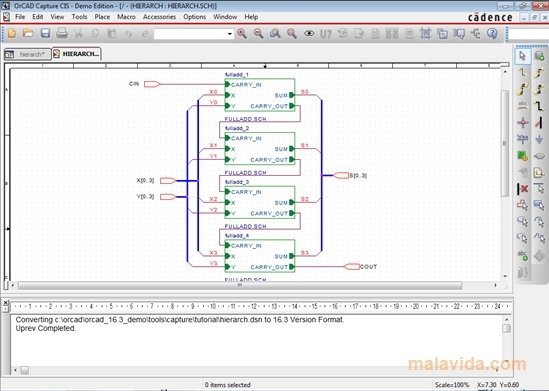Click the Help question mark icon
Image resolution: width=549 pixels, height=391 pixels.
[x=492, y=33]
